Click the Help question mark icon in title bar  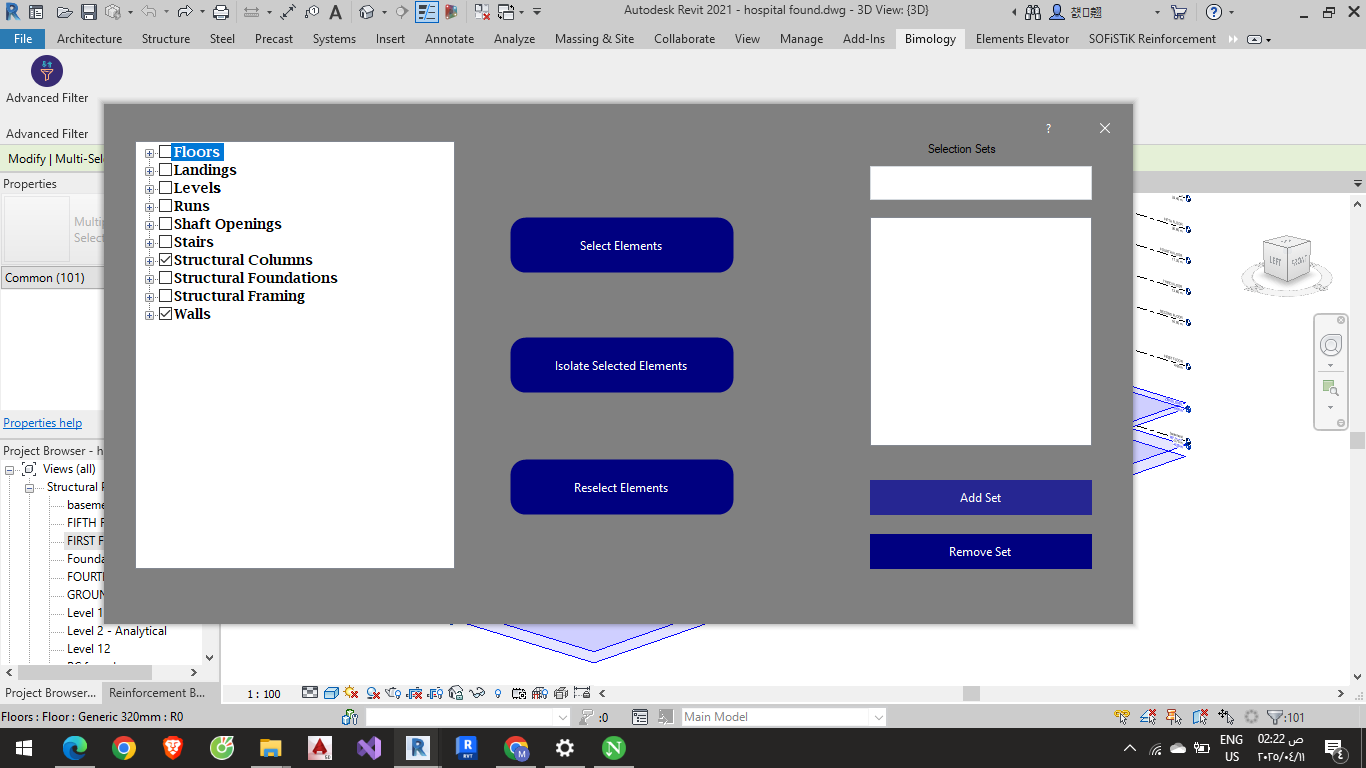[1214, 12]
